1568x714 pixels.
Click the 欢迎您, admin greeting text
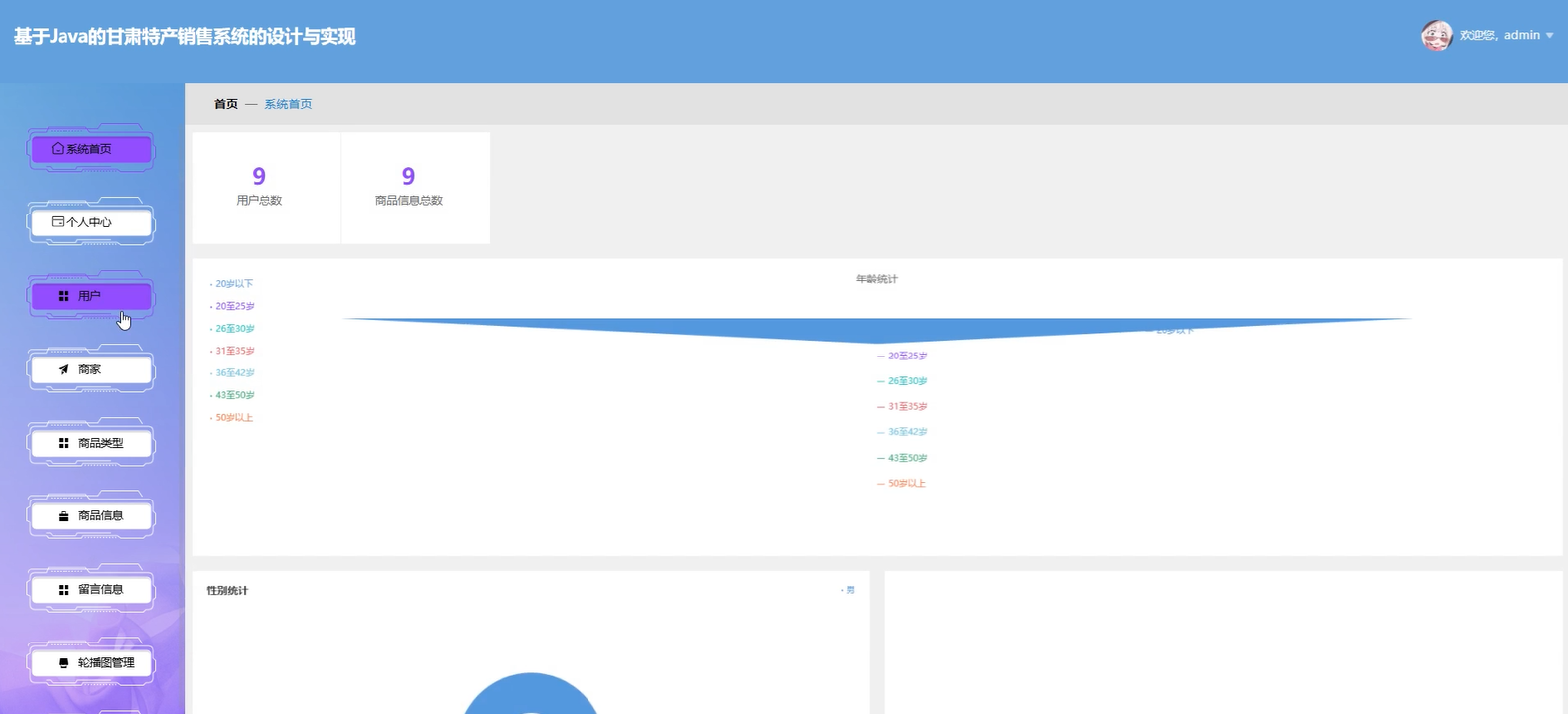click(1500, 35)
